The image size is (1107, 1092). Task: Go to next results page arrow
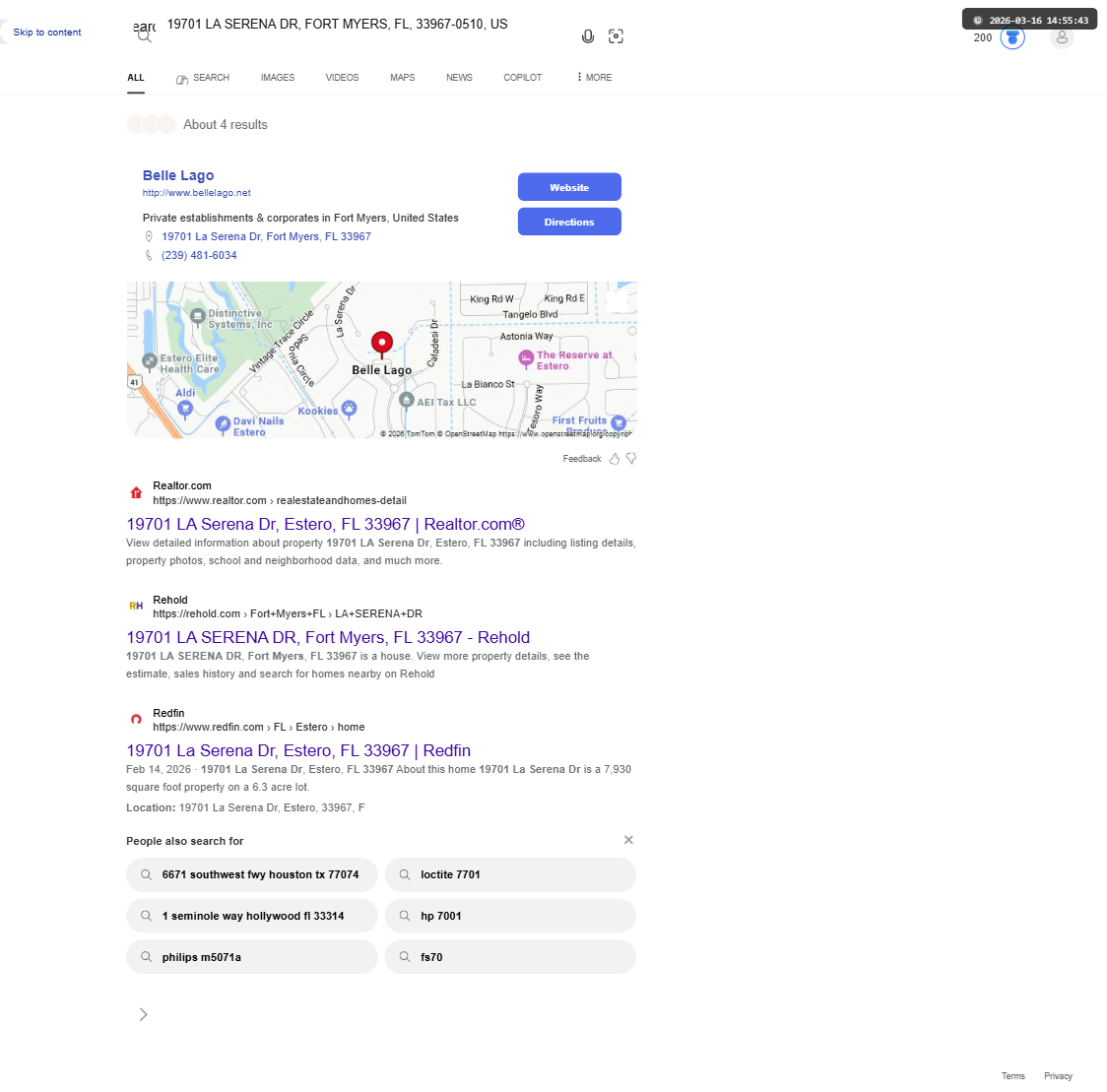click(144, 1014)
